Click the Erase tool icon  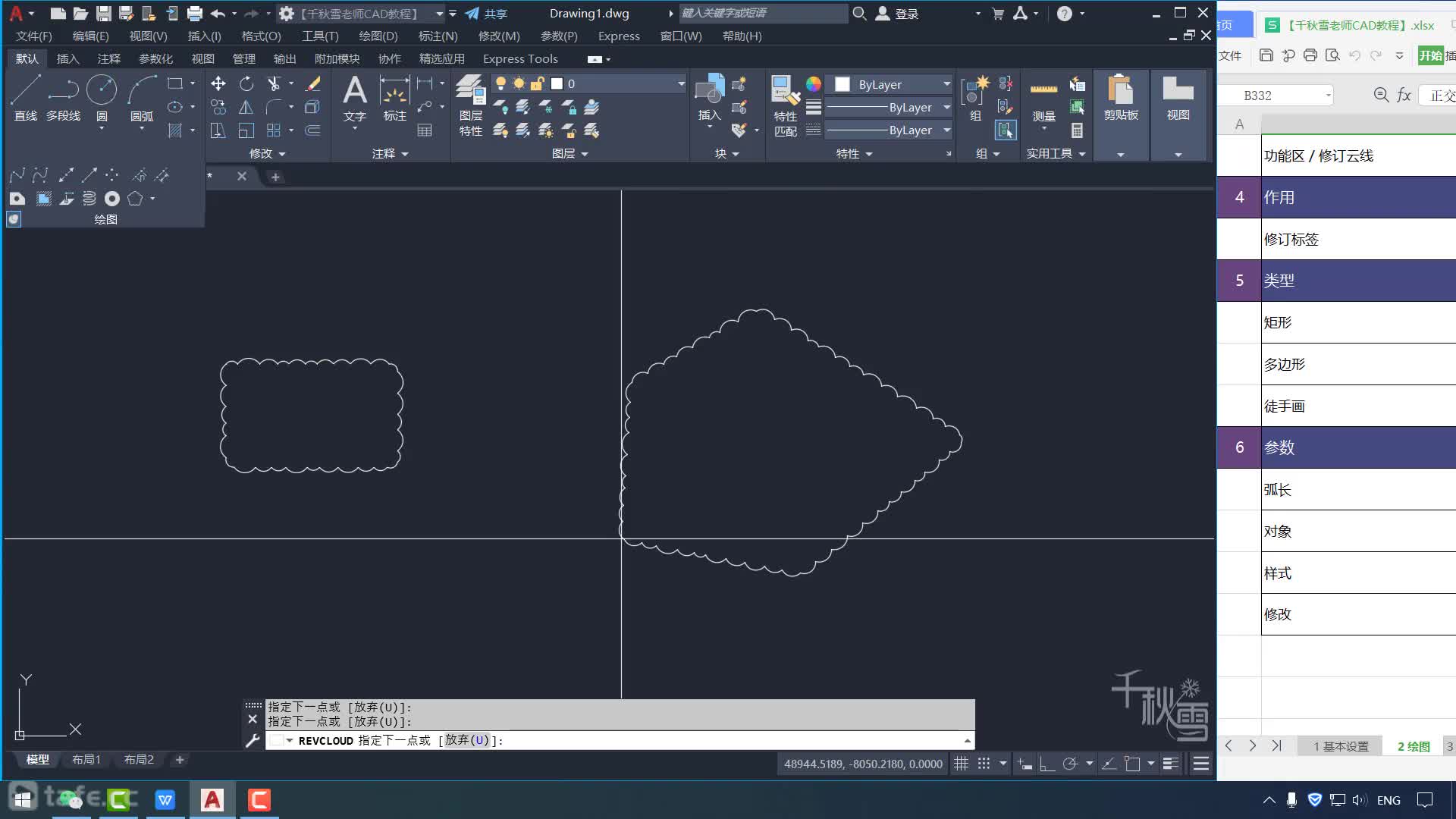(312, 83)
